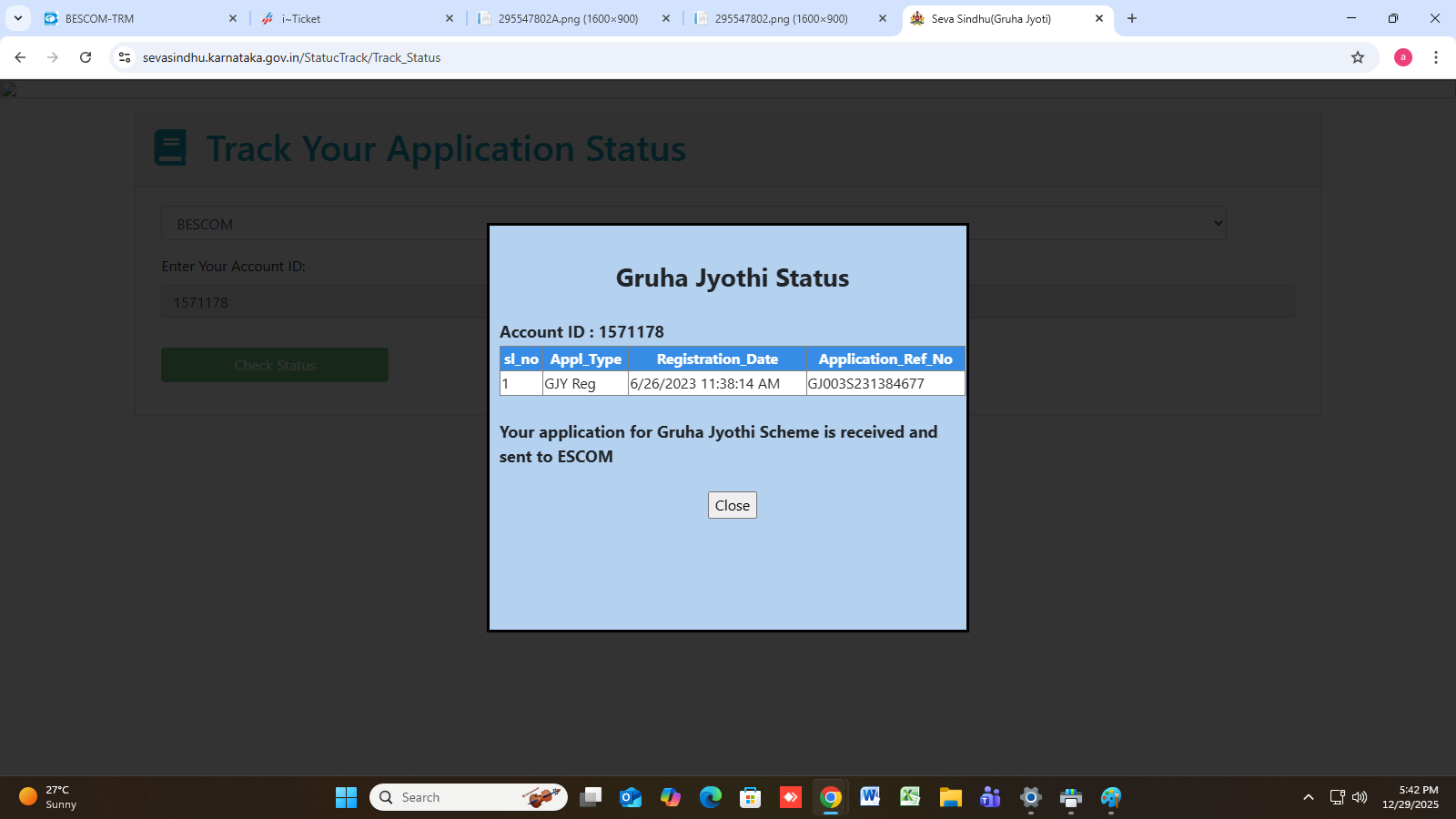Screen dimensions: 1456x819
Task: Open a new browser tab
Action: click(x=1132, y=18)
